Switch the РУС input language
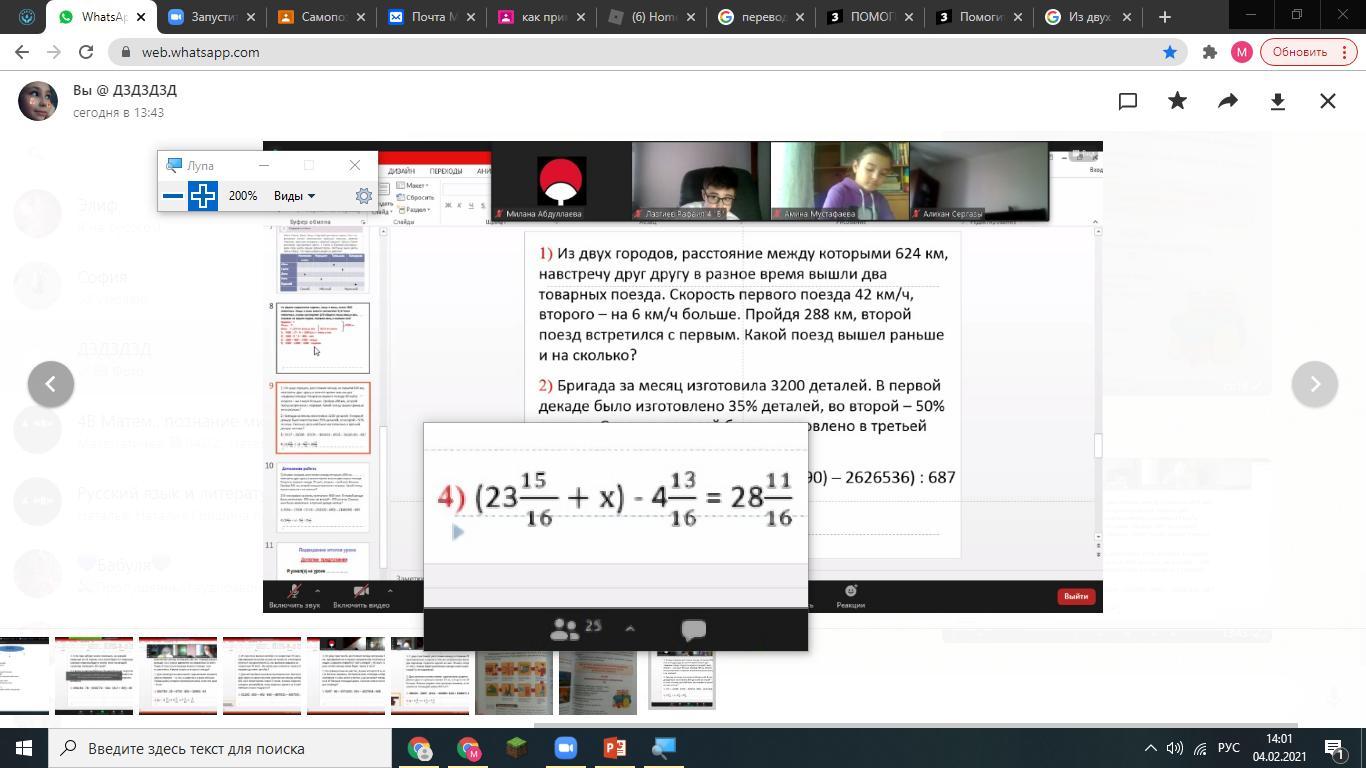This screenshot has height=768, width=1366. (1229, 748)
